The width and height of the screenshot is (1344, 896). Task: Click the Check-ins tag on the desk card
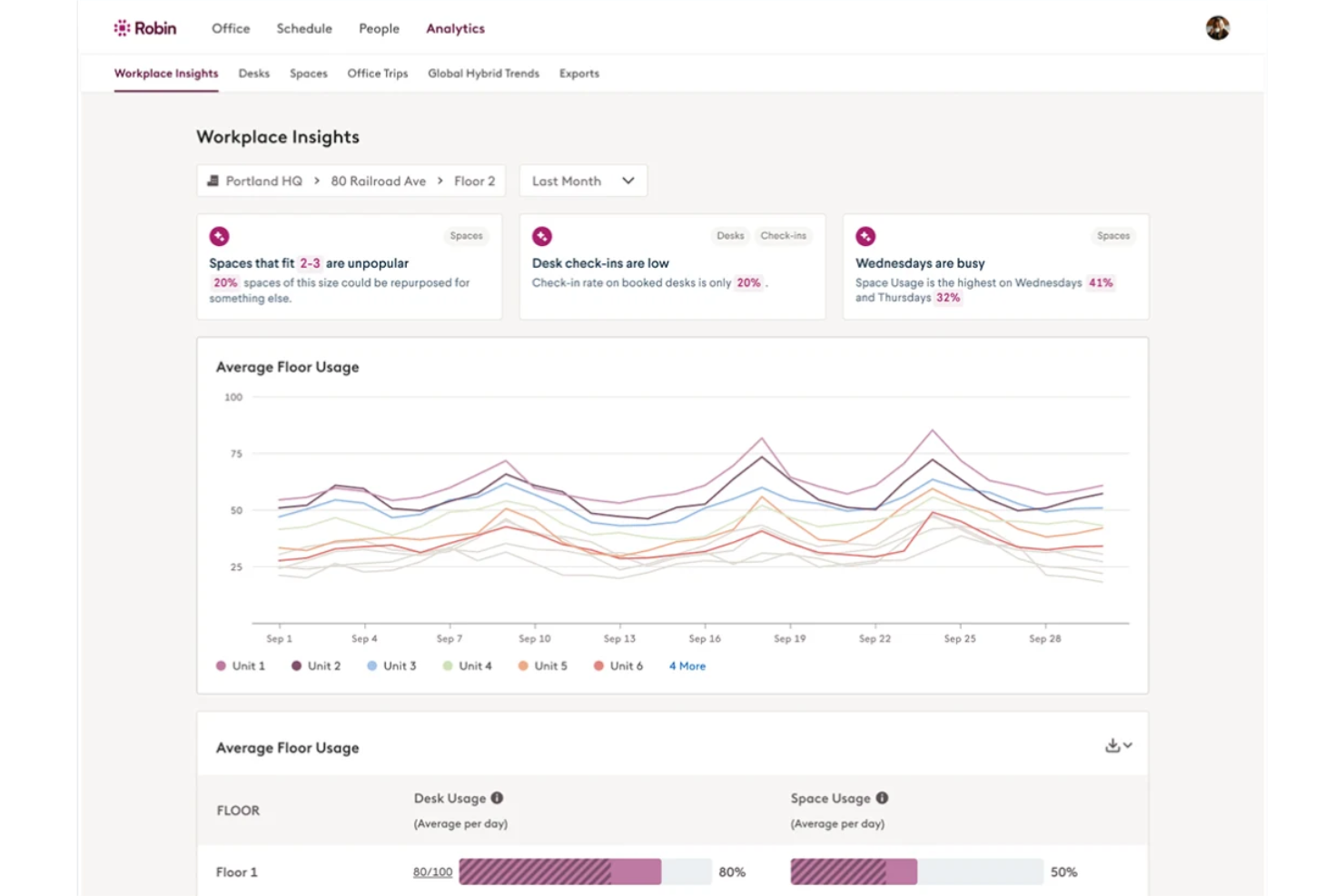tap(784, 236)
